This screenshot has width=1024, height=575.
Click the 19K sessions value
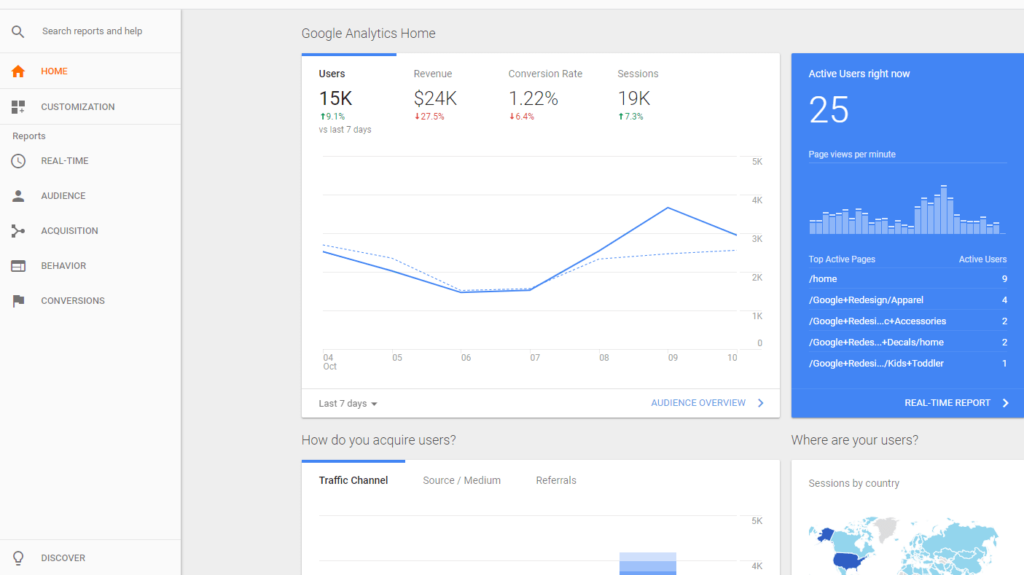tap(634, 99)
